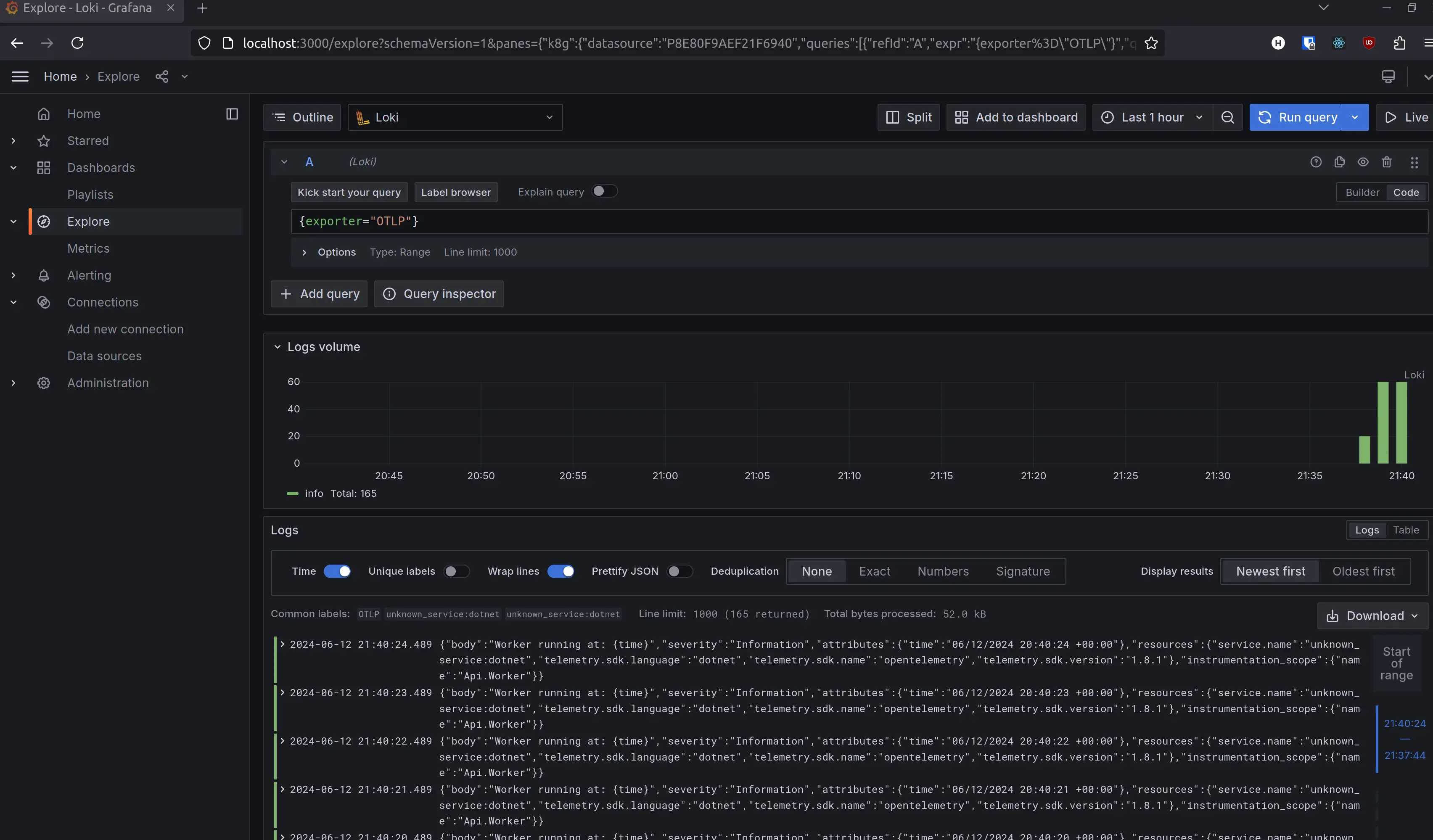Click the duplicate query icon

pos(1339,162)
